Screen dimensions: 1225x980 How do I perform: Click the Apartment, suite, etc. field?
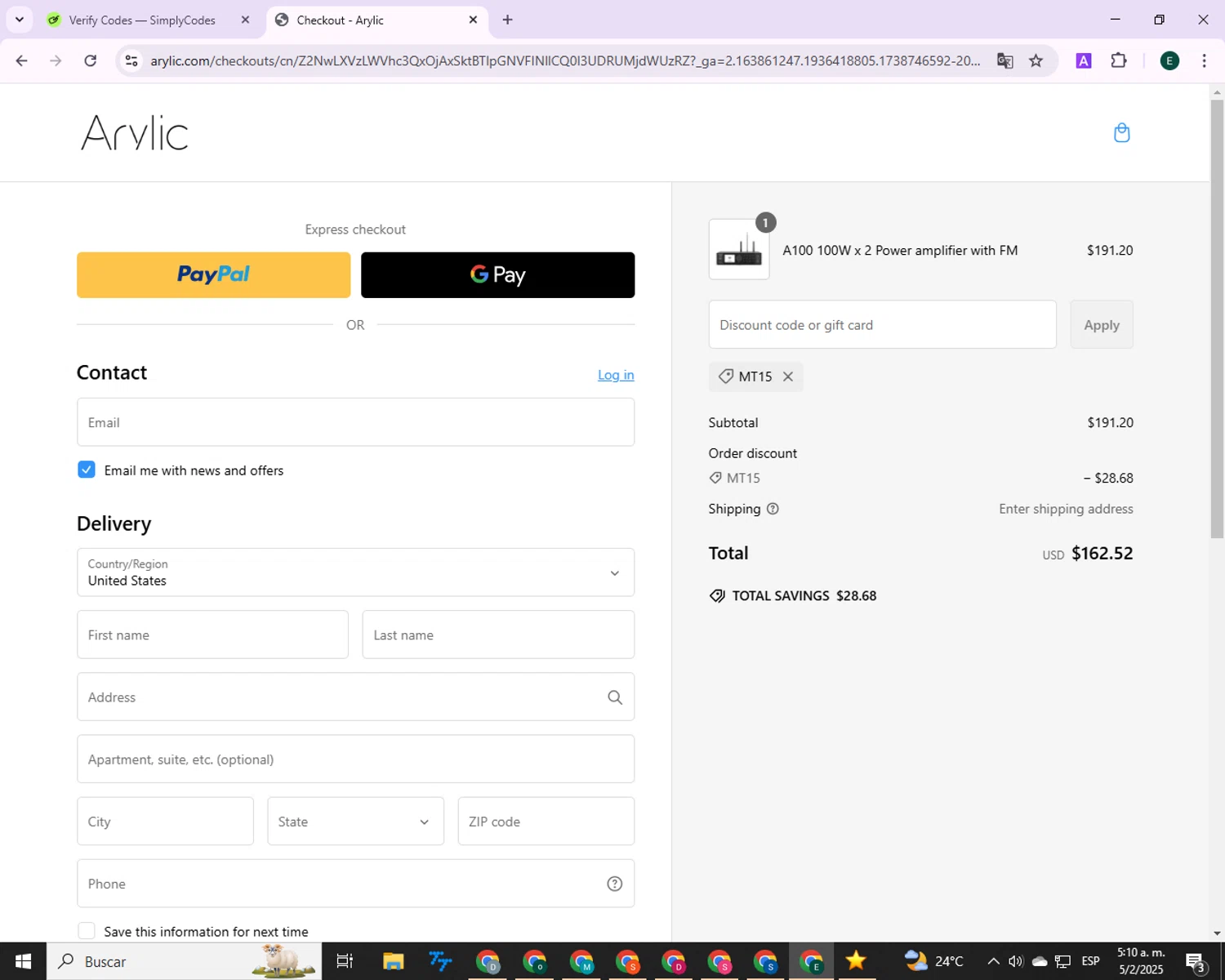[355, 759]
